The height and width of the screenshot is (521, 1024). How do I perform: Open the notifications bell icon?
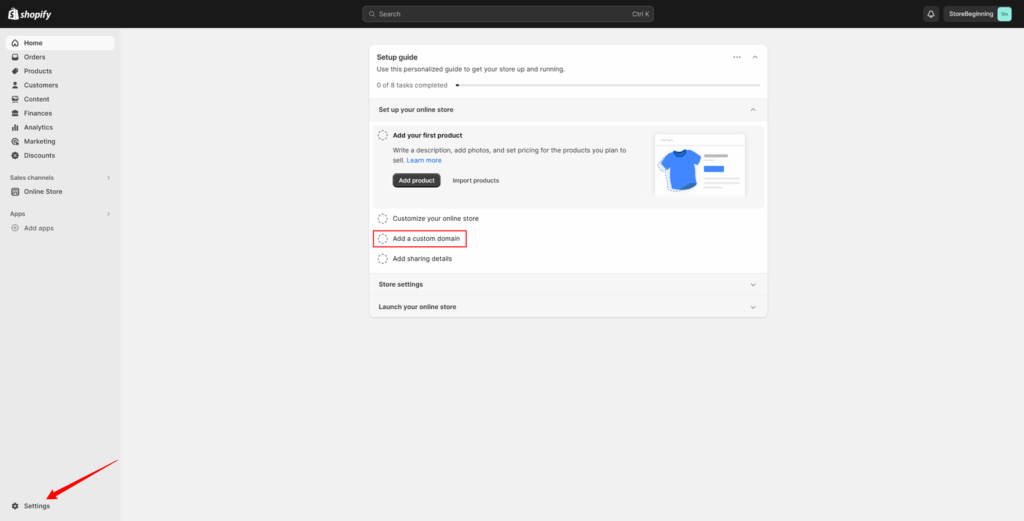(x=931, y=14)
